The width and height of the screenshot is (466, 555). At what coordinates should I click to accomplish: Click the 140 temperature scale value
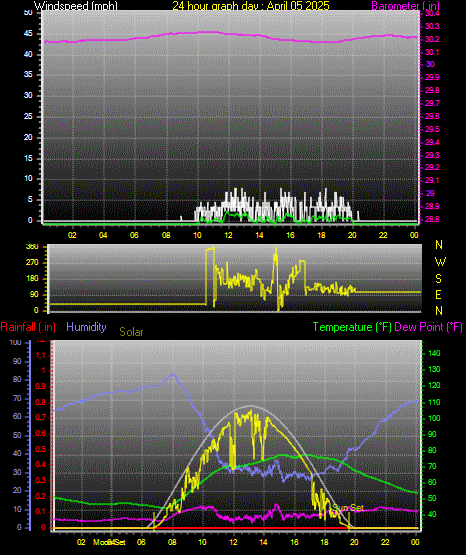click(434, 353)
